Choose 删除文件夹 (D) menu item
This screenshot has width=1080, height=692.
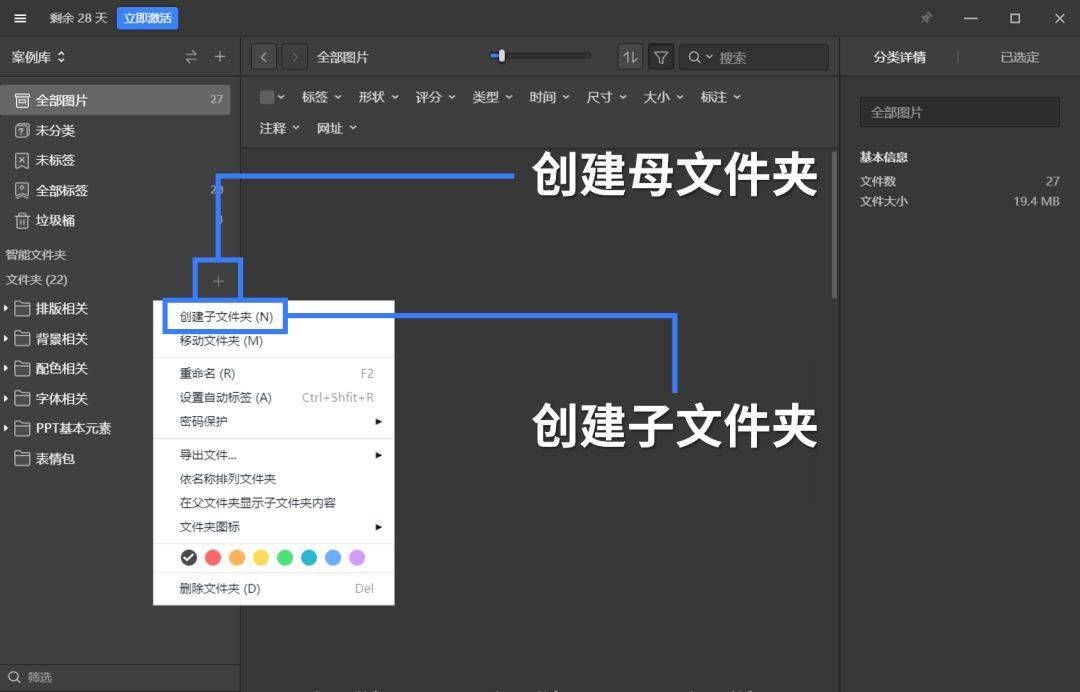[x=273, y=589]
